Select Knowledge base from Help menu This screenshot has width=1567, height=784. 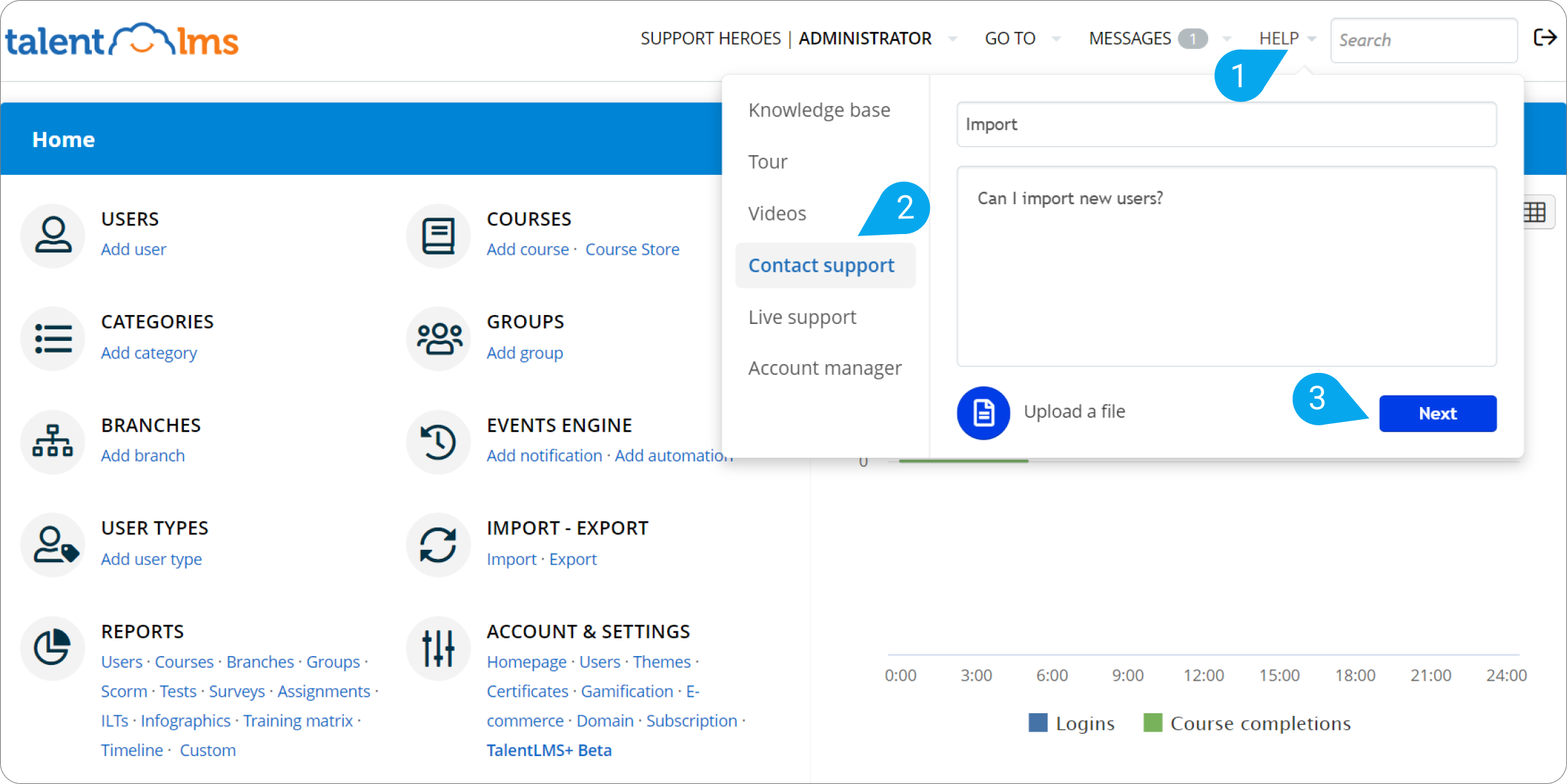coord(820,109)
